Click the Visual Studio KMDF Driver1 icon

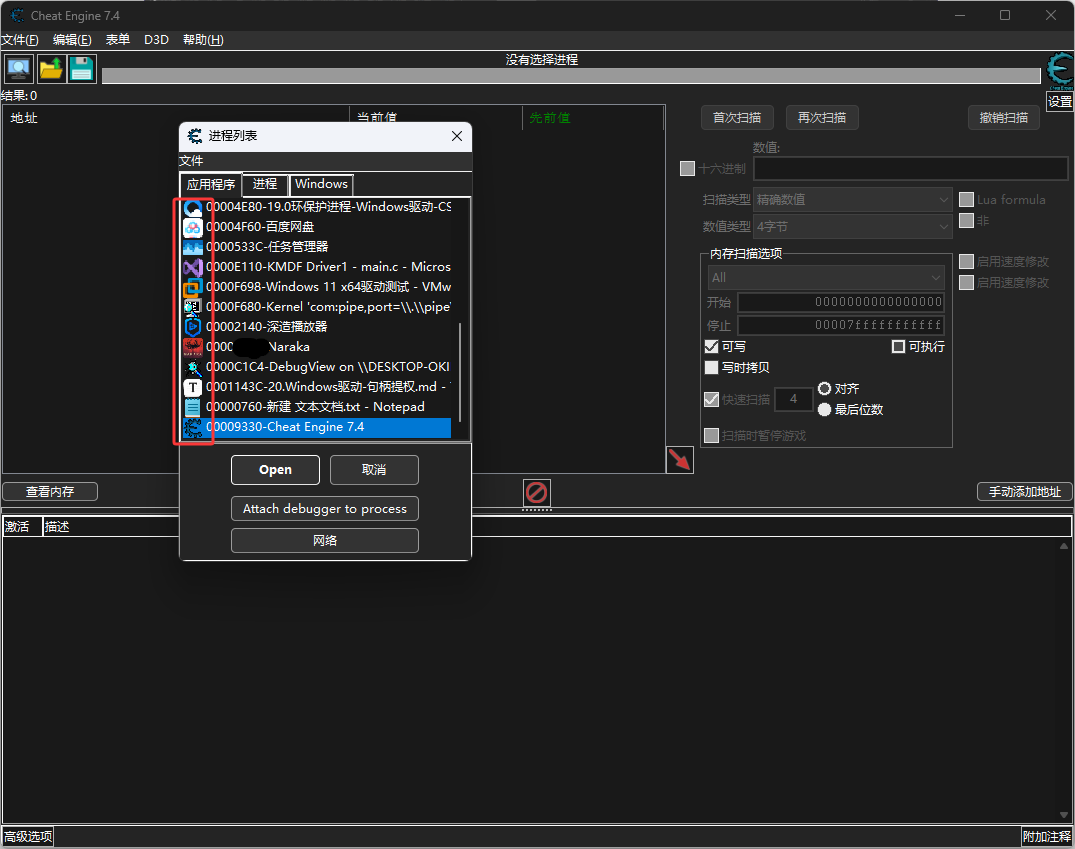click(x=193, y=267)
